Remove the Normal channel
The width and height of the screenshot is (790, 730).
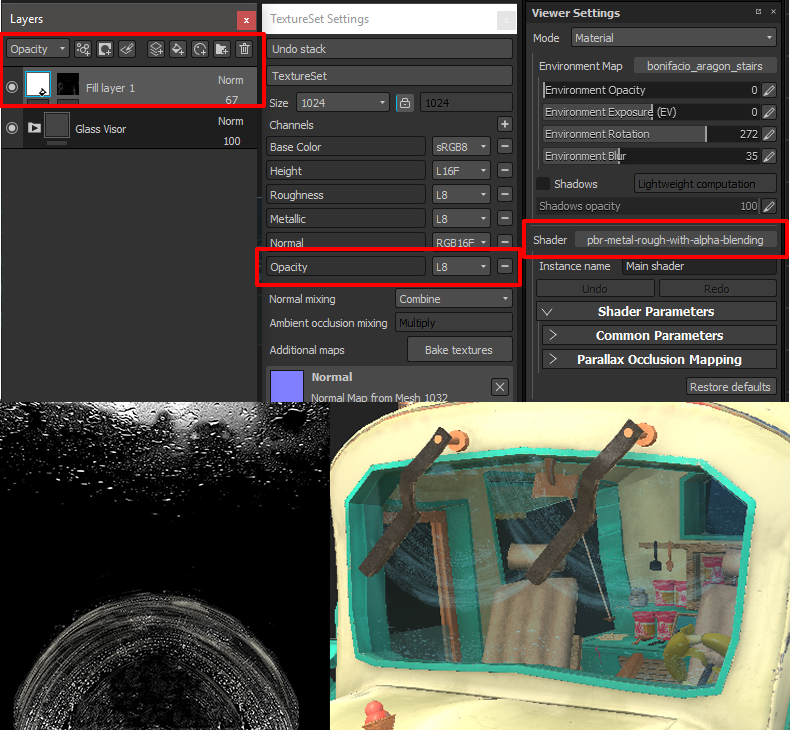[505, 241]
